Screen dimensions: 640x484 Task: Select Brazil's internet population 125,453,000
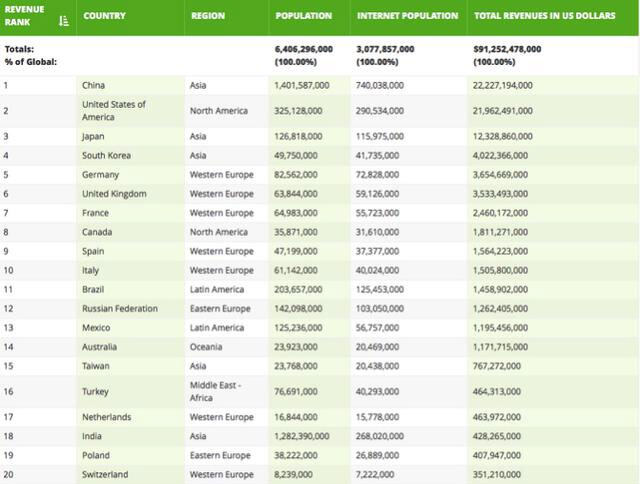[385, 290]
